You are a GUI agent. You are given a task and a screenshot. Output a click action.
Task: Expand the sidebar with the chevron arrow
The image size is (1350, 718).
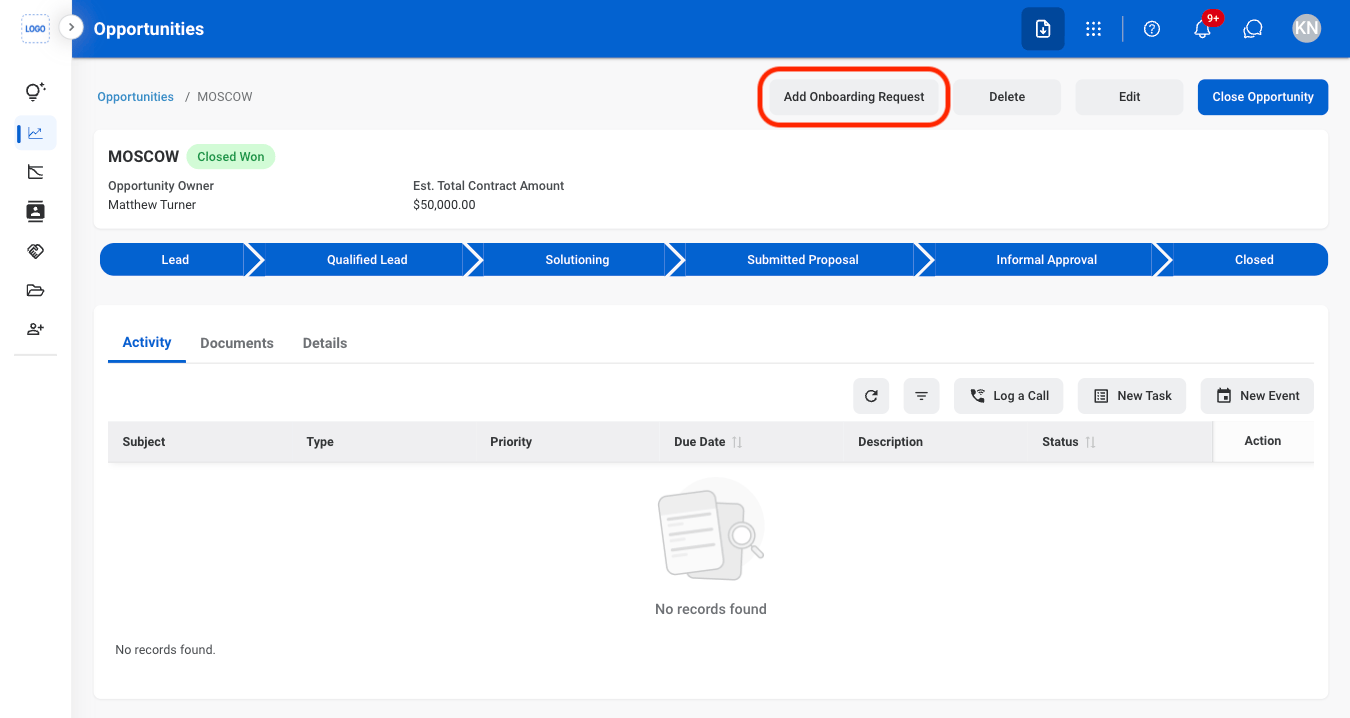[x=71, y=28]
